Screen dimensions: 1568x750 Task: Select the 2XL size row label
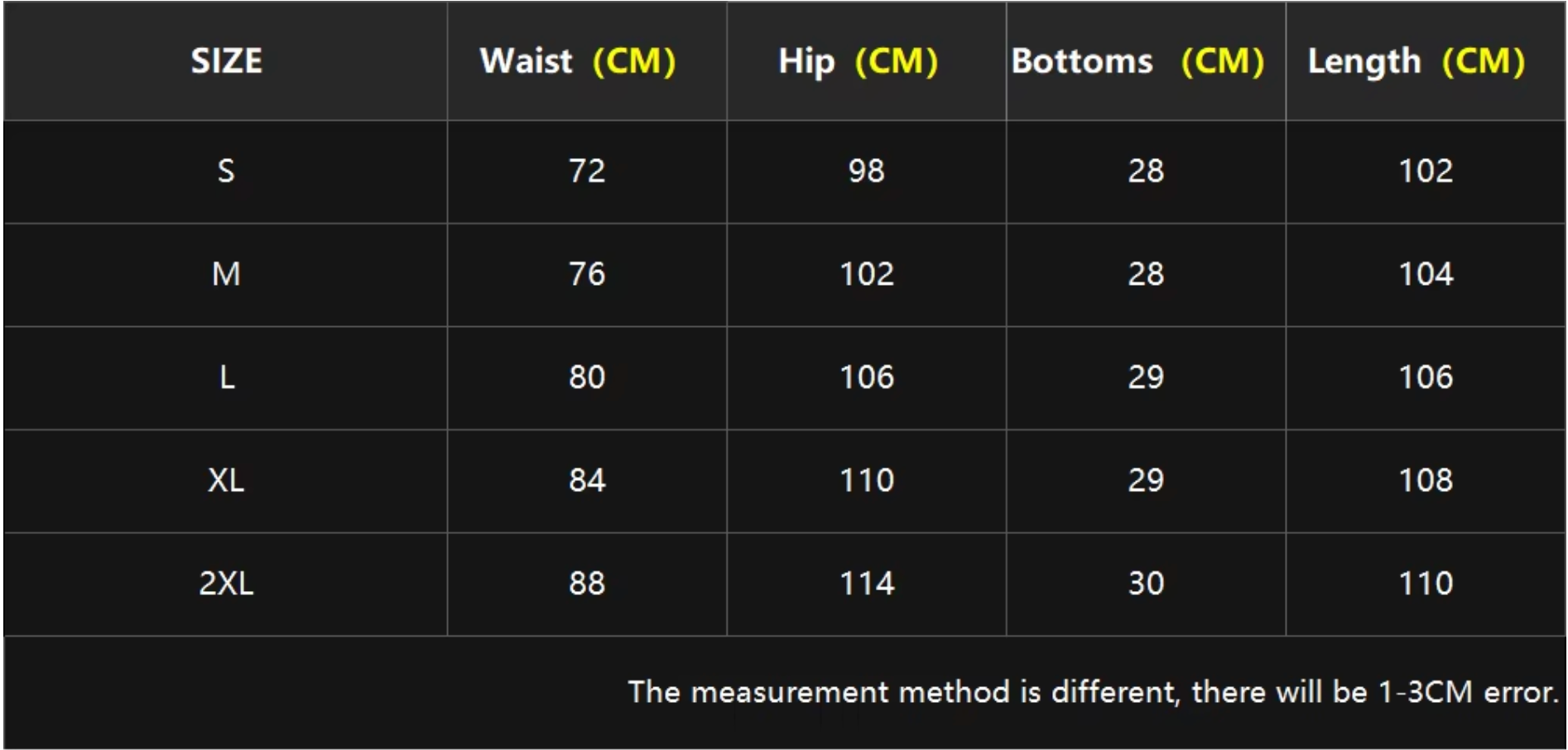tap(226, 584)
